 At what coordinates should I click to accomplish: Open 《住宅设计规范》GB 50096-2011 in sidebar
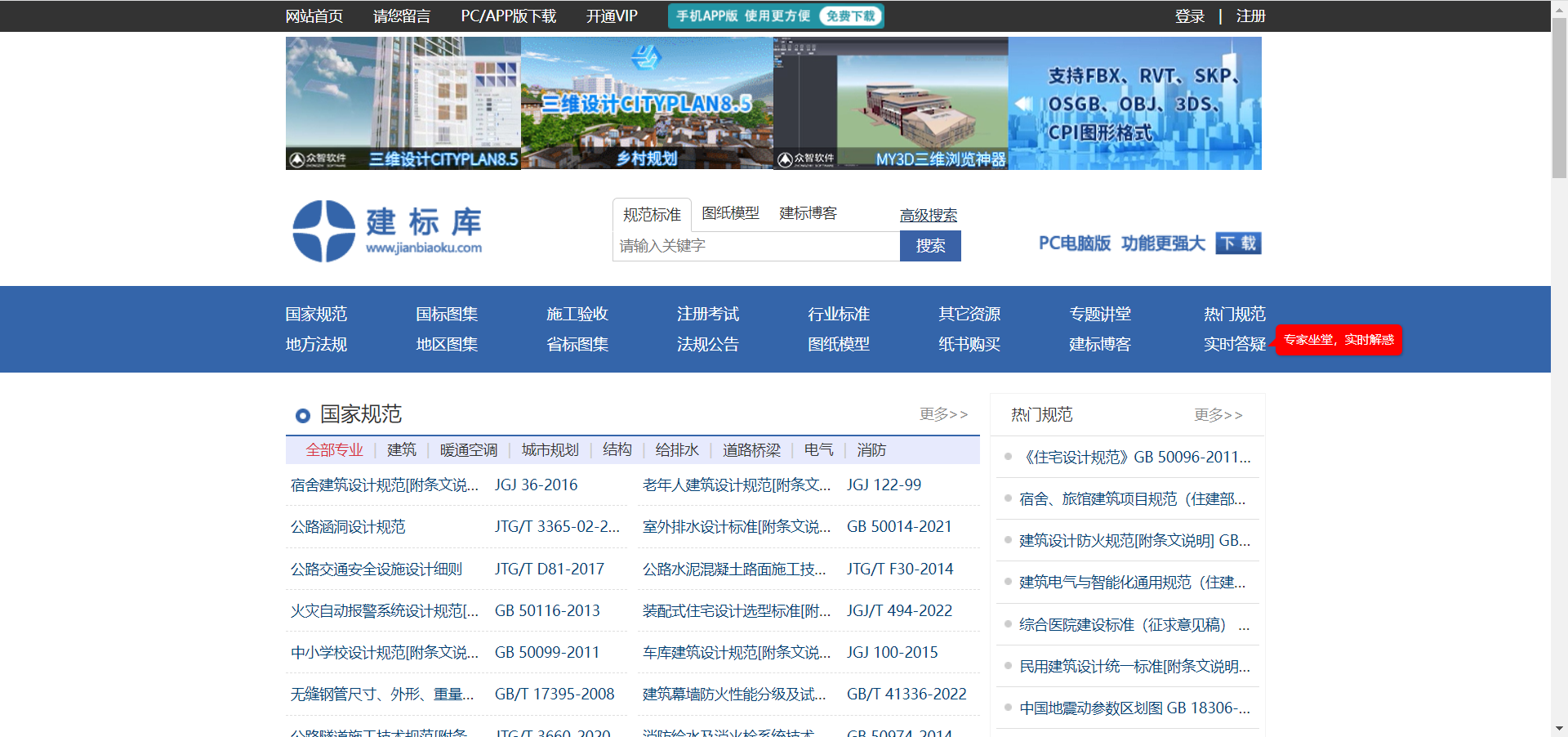point(1135,458)
